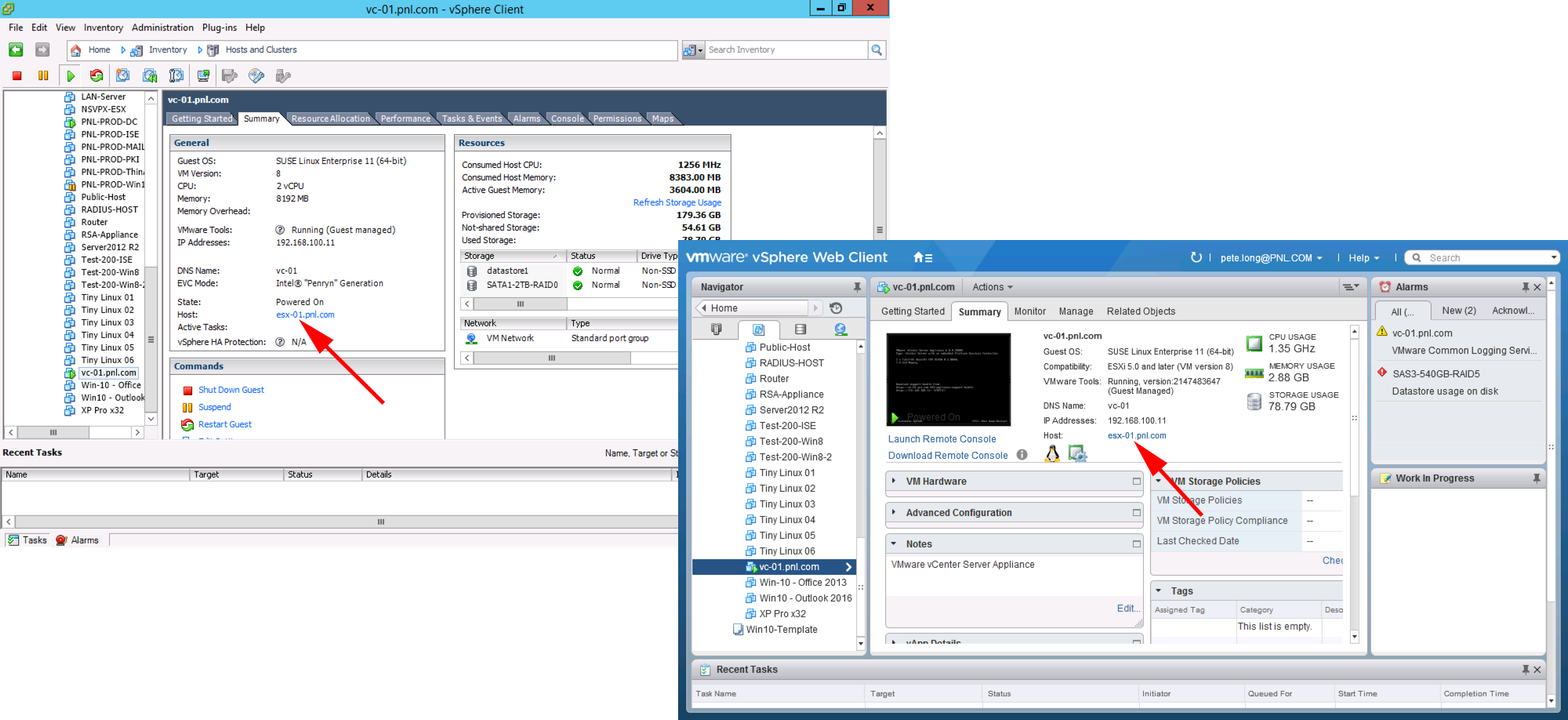Click the Edit link in Notes
1568x720 pixels.
[x=1128, y=609]
